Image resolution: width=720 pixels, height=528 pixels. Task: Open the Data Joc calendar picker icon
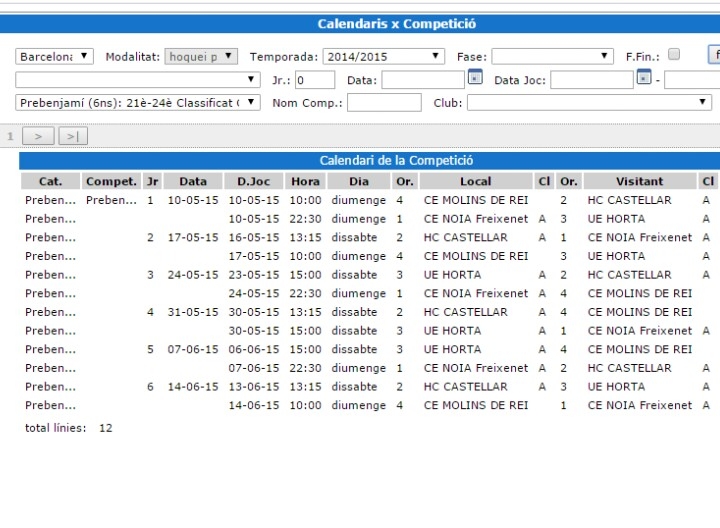pos(644,78)
